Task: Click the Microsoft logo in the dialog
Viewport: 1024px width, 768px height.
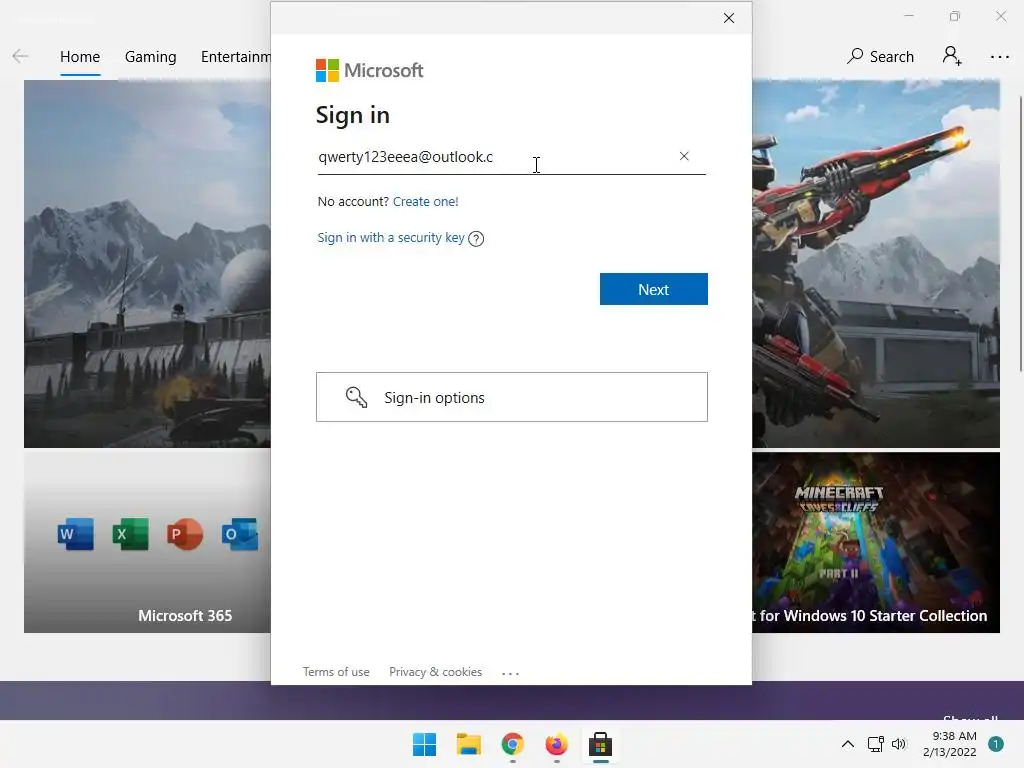Action: [x=370, y=70]
